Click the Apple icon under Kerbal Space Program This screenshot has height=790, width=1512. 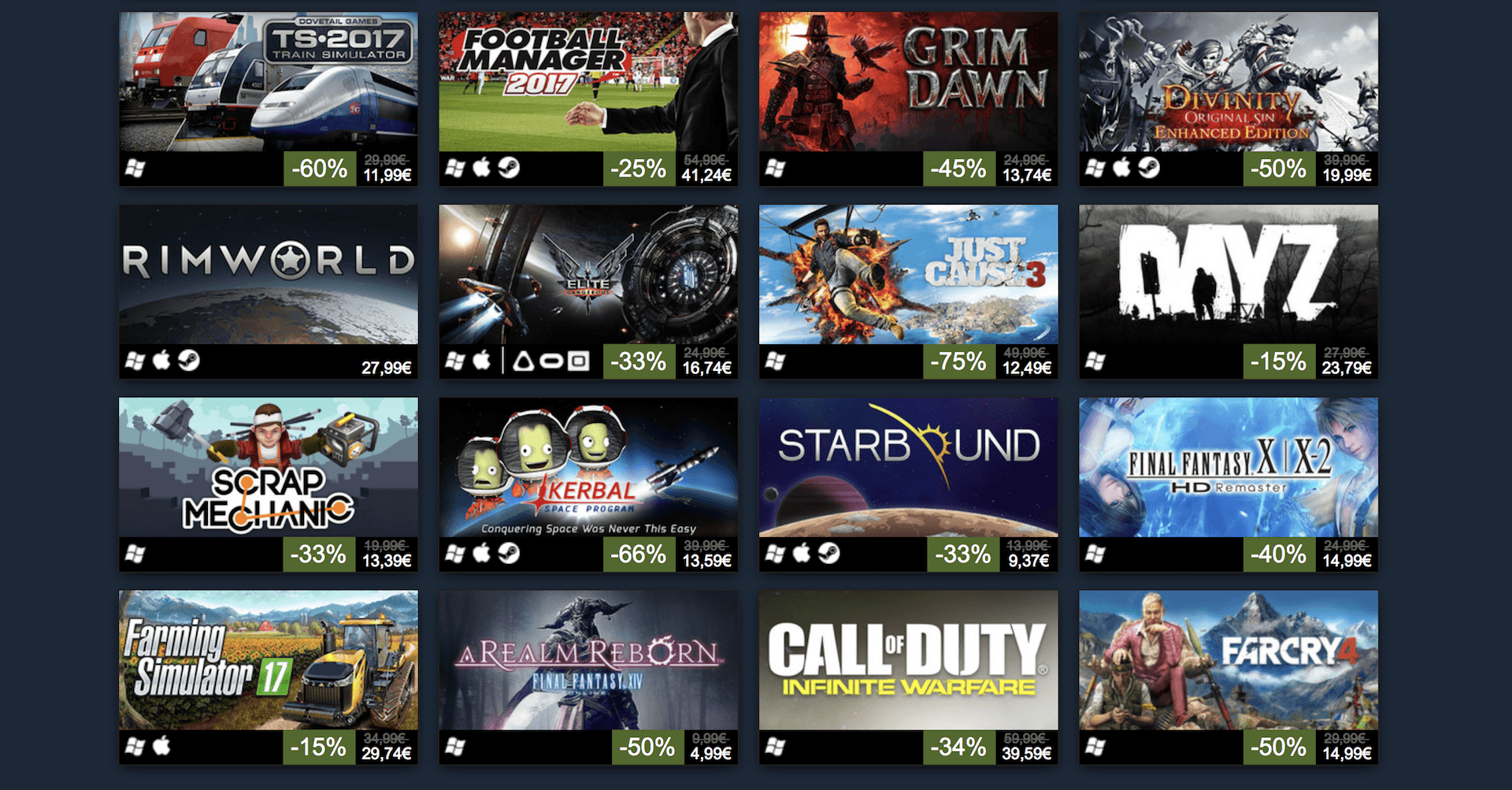(x=481, y=553)
